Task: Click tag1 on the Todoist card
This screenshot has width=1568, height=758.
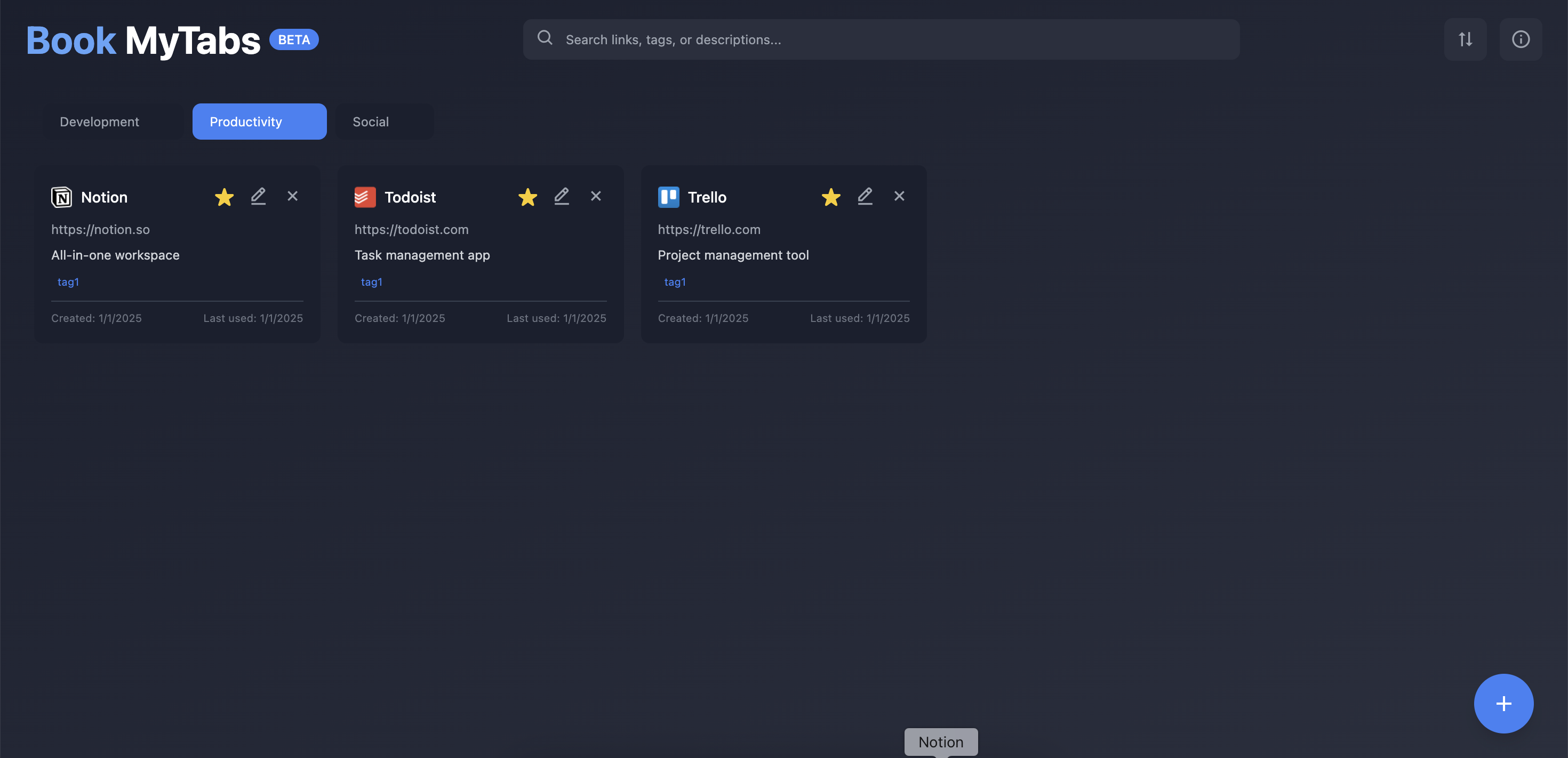Action: (371, 281)
